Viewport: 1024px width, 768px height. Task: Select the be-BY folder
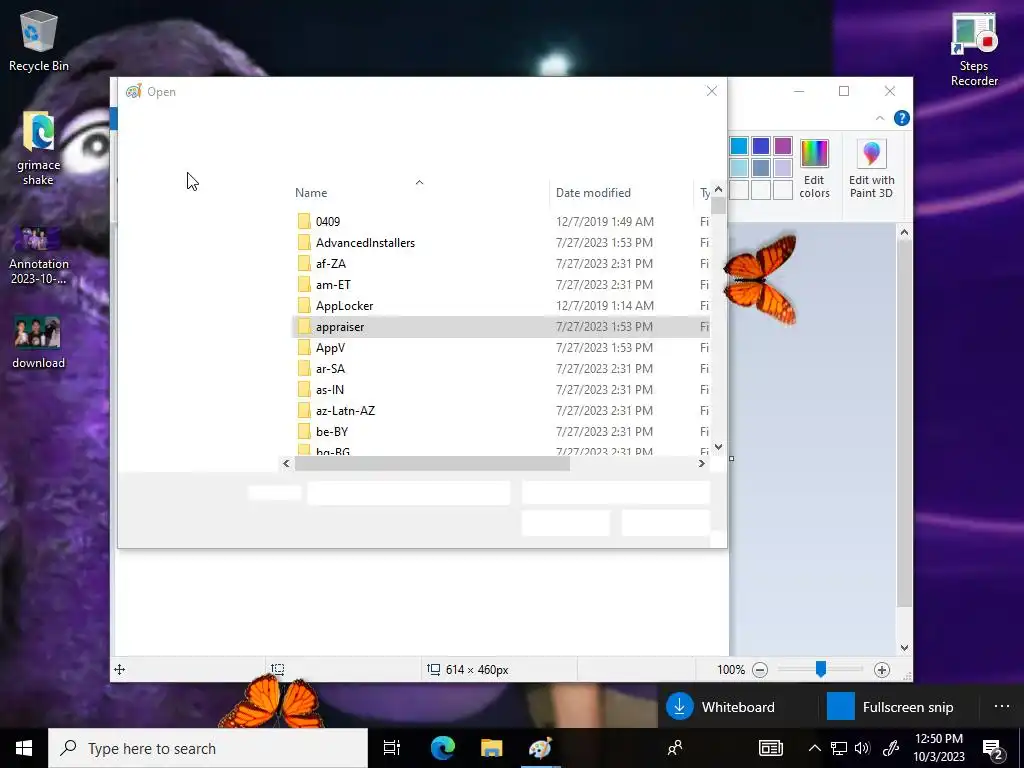501,431
